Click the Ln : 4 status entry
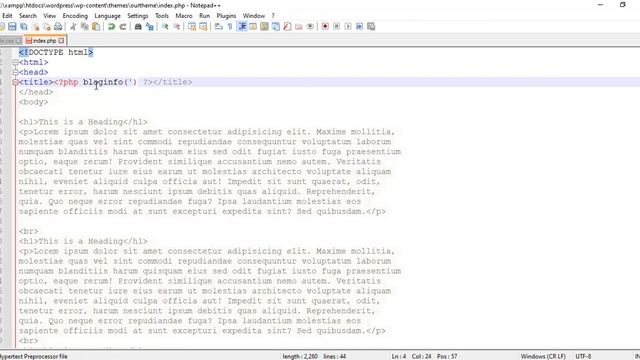 [399, 356]
